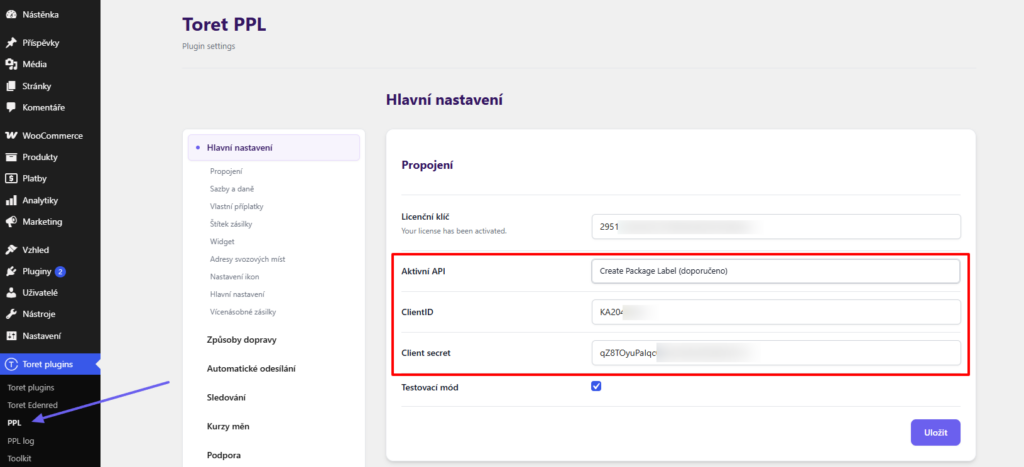The width and height of the screenshot is (1024, 467).
Task: Click the Příspěvky pin icon
Action: pyautogui.click(x=10, y=43)
